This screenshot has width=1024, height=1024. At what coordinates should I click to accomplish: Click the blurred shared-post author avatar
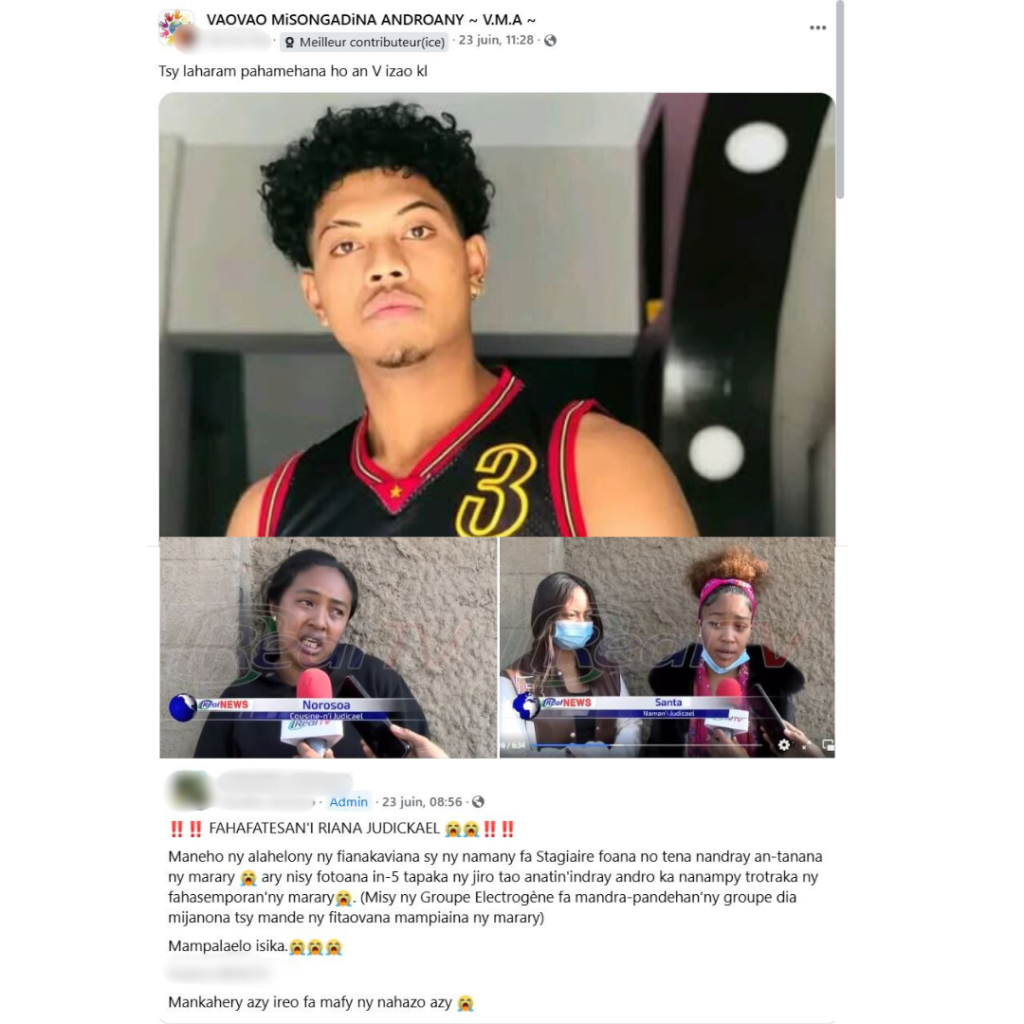click(x=189, y=790)
